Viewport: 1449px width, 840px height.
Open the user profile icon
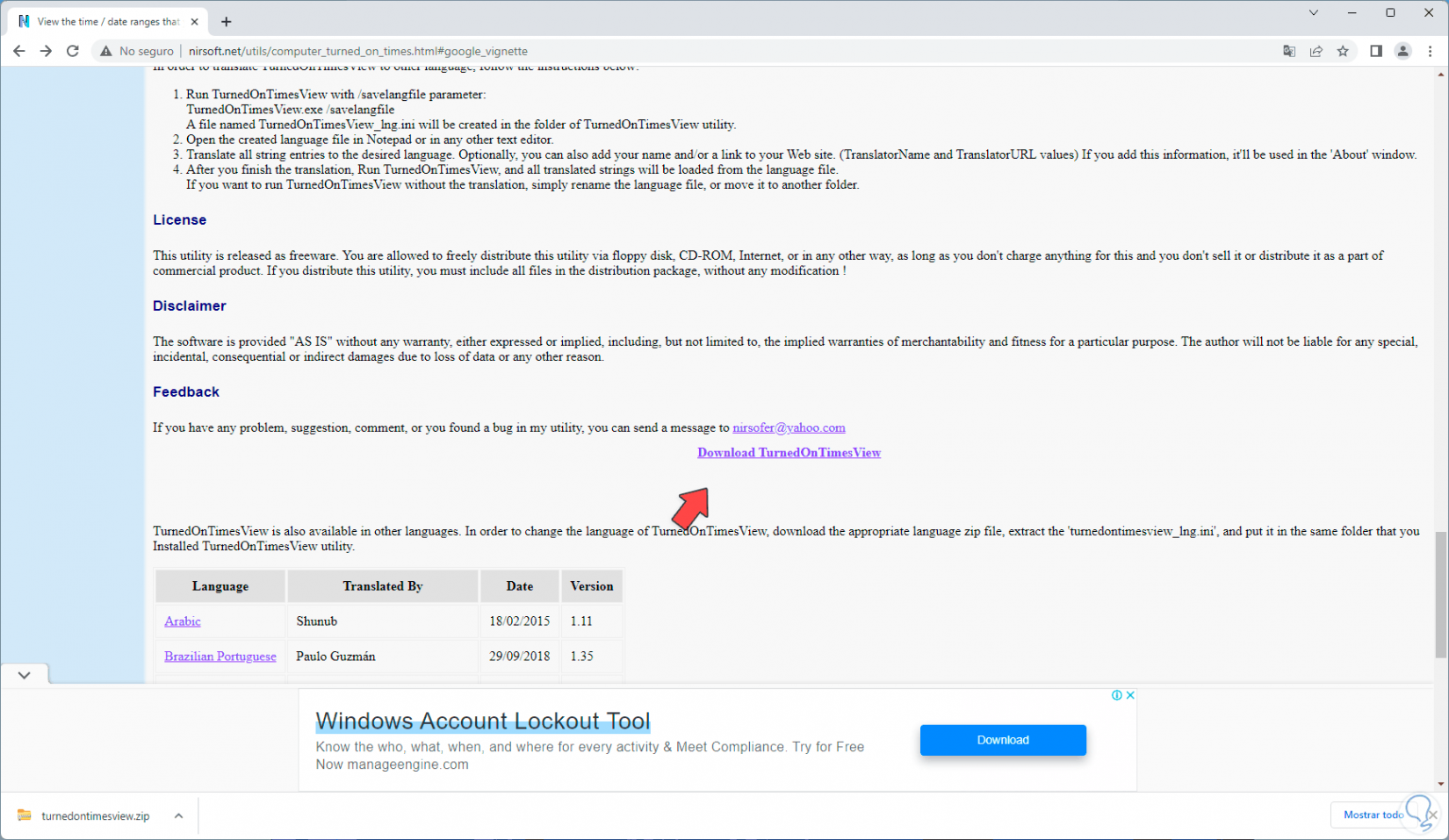point(1403,51)
